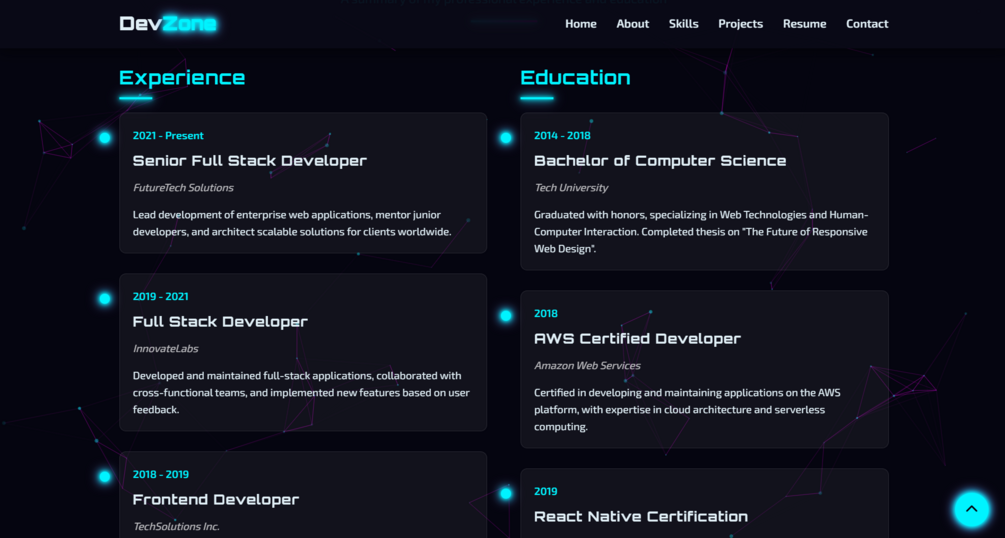The height and width of the screenshot is (538, 1005).
Task: Open the Home nav link
Action: [x=580, y=24]
